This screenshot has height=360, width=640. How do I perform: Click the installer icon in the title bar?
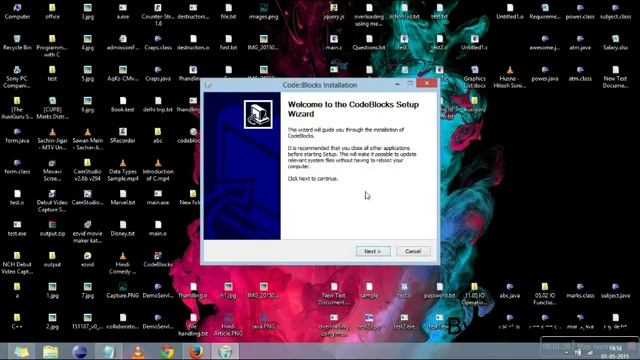click(209, 85)
